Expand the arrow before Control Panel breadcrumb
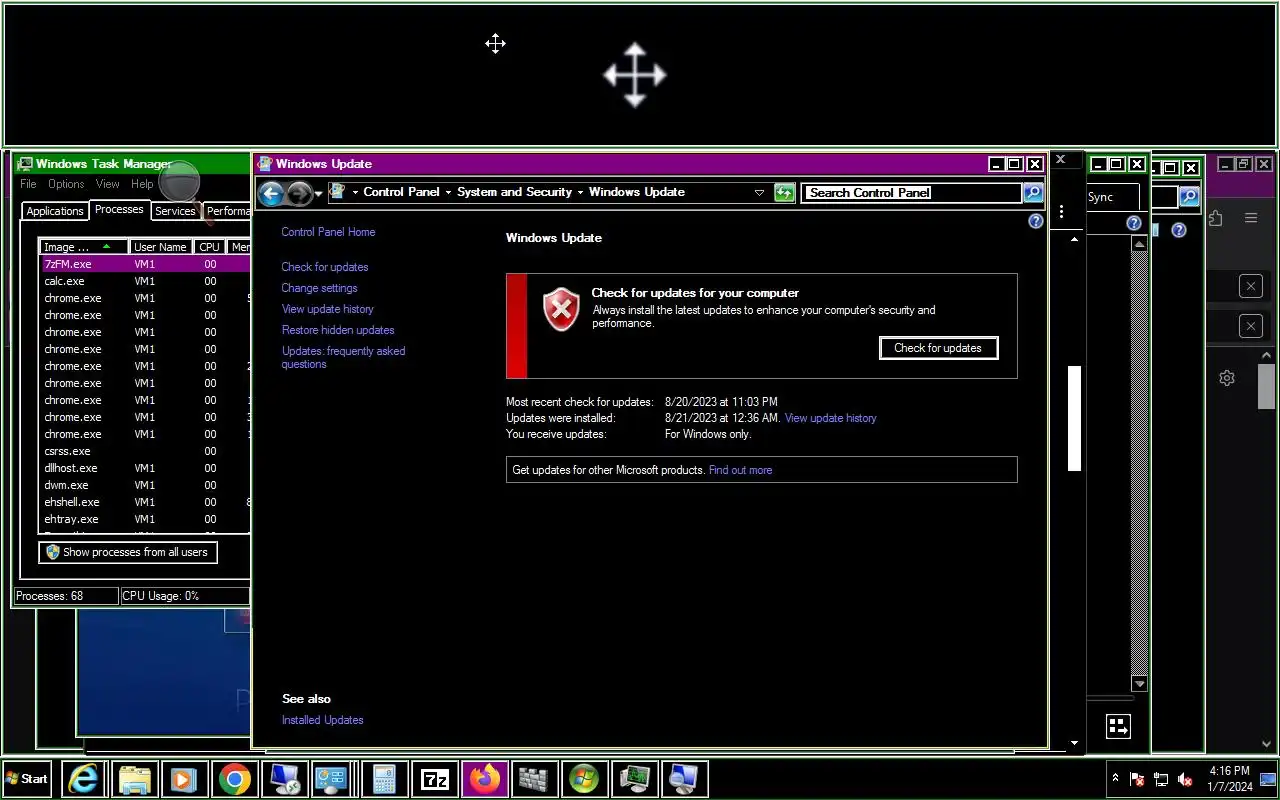This screenshot has height=800, width=1280. tap(355, 192)
